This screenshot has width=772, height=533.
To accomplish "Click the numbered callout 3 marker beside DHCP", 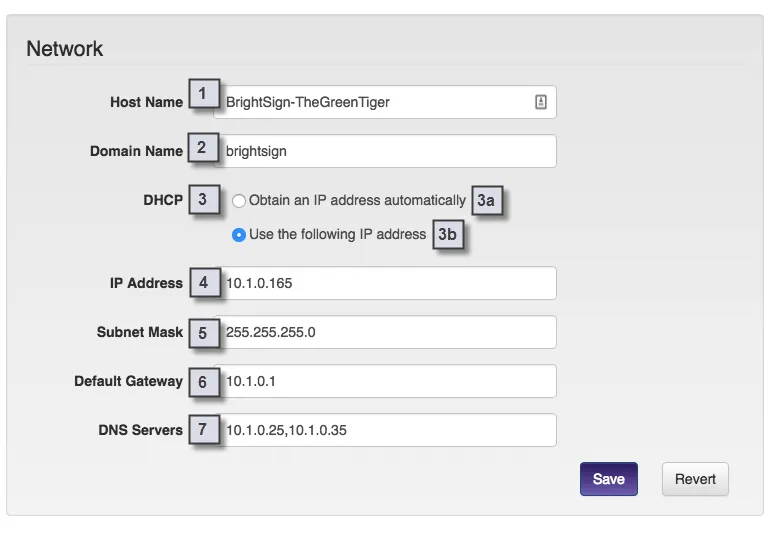I will click(204, 199).
